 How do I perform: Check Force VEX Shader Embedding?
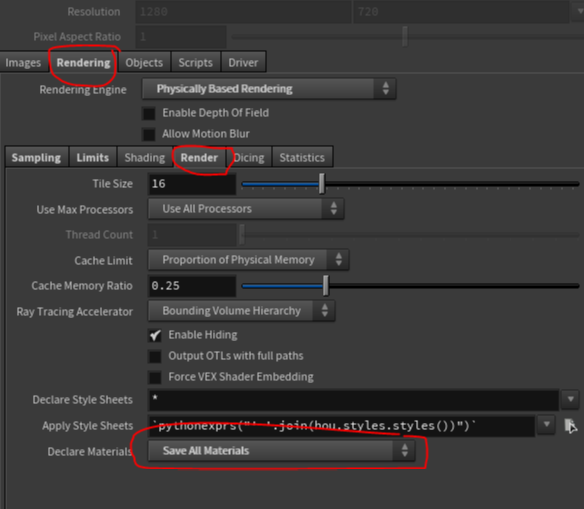[155, 377]
